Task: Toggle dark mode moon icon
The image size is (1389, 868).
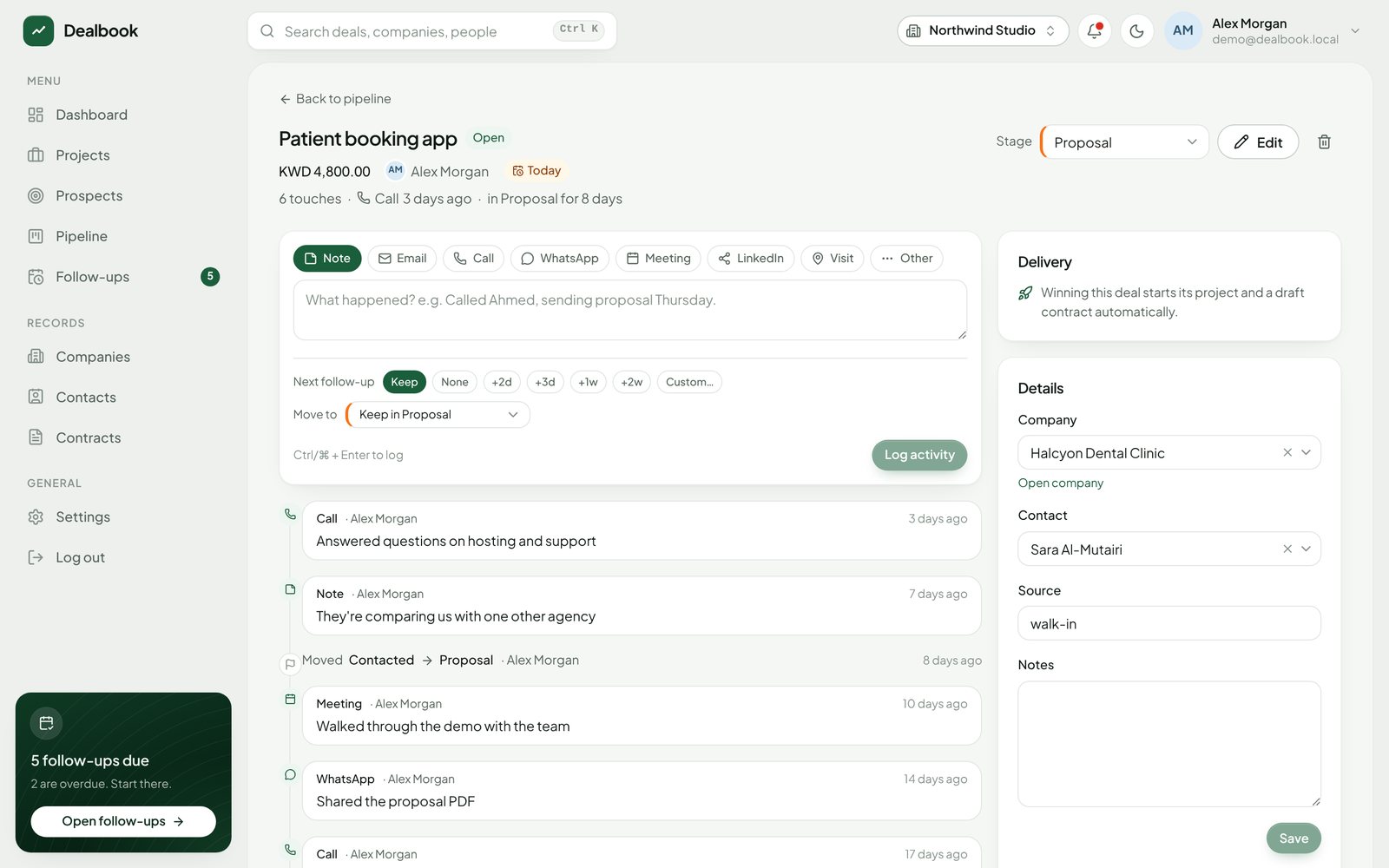Action: click(1136, 31)
